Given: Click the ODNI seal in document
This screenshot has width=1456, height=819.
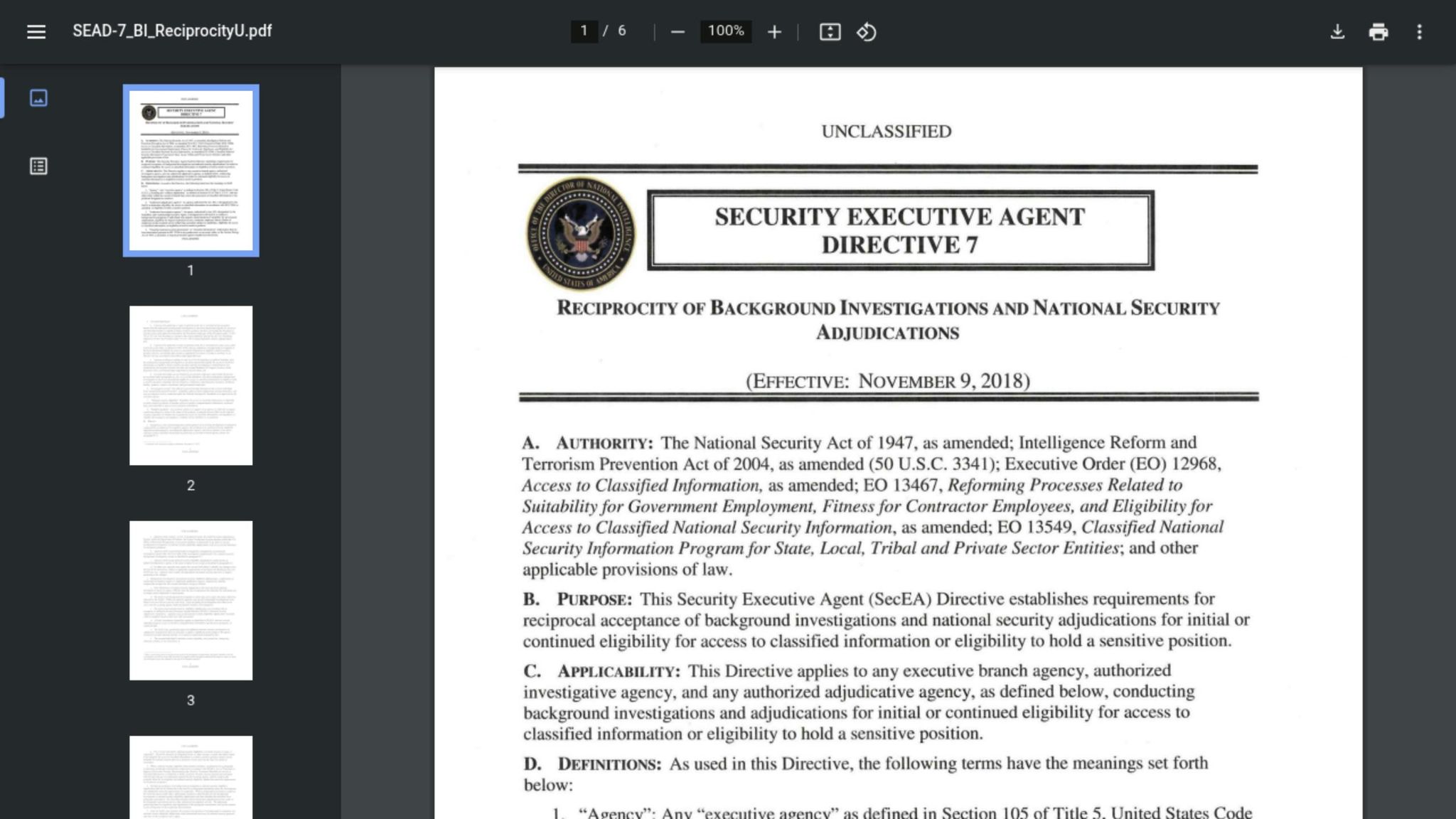Looking at the screenshot, I should coord(581,232).
